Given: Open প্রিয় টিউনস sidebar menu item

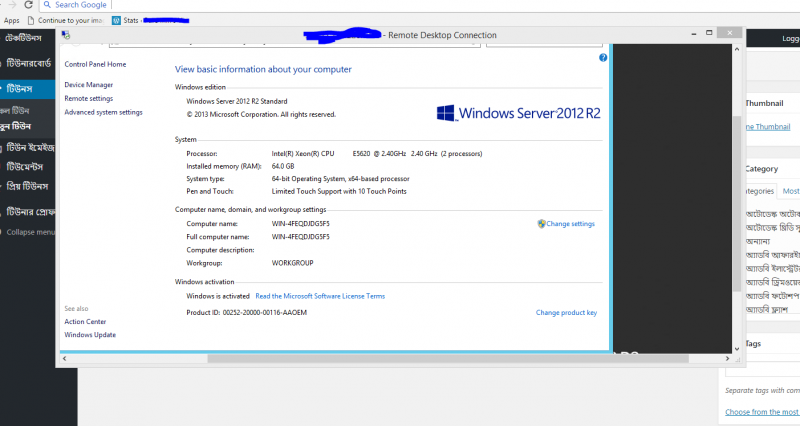Looking at the screenshot, I should (x=28, y=186).
